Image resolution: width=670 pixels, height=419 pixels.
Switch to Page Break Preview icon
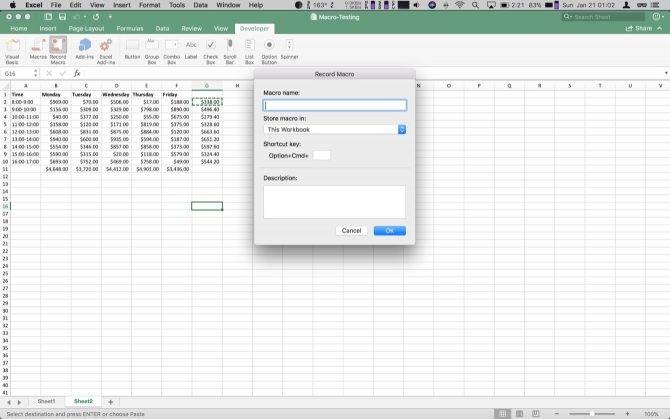[x=536, y=414]
